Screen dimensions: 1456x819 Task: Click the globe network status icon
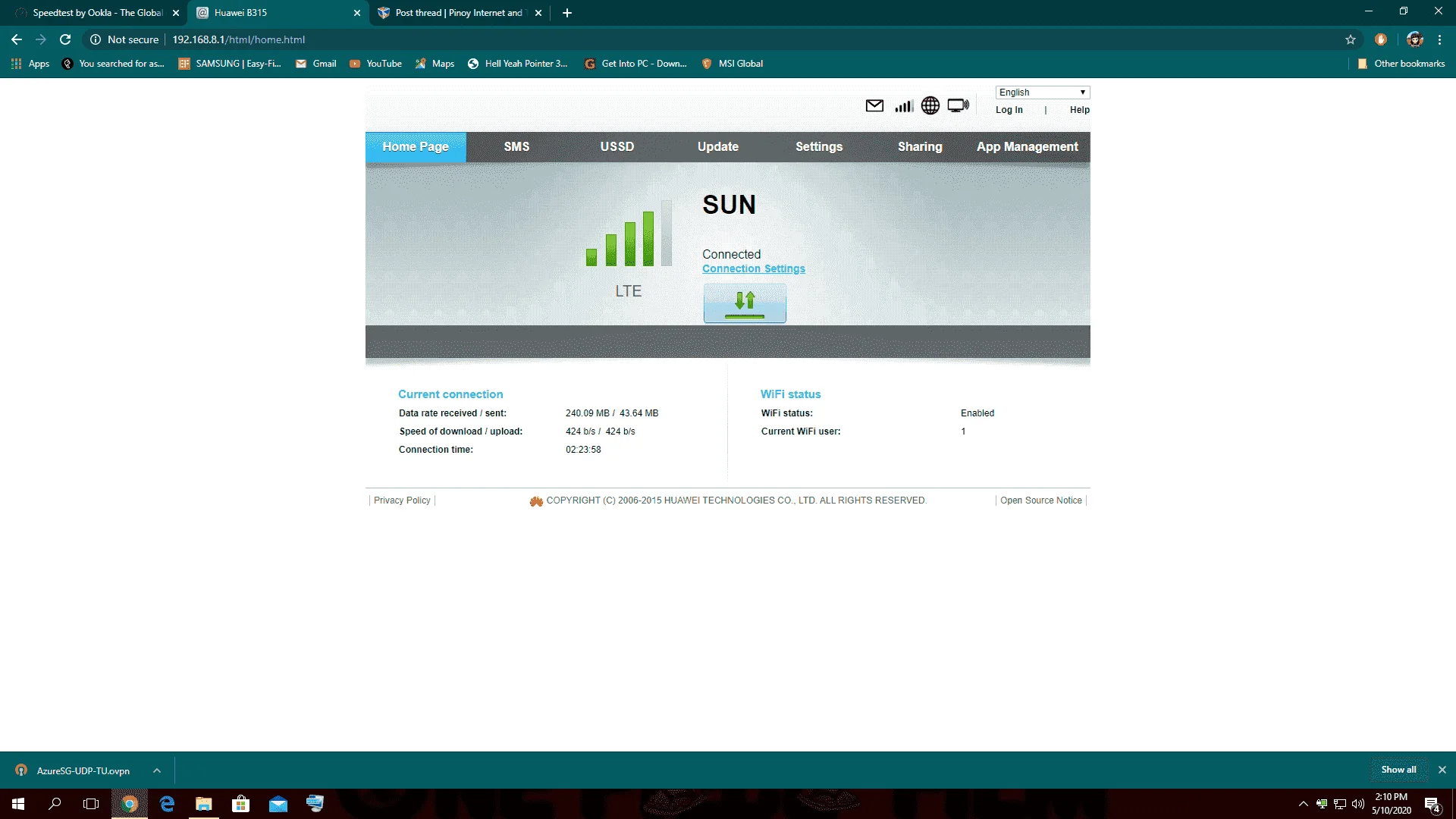pos(930,106)
